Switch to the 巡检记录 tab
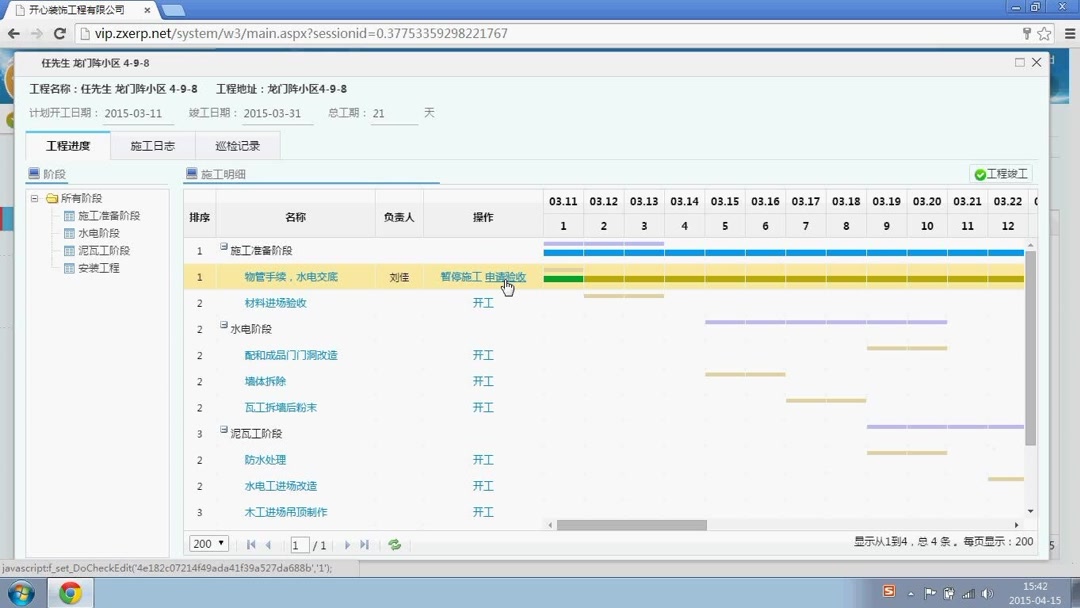 (x=237, y=144)
